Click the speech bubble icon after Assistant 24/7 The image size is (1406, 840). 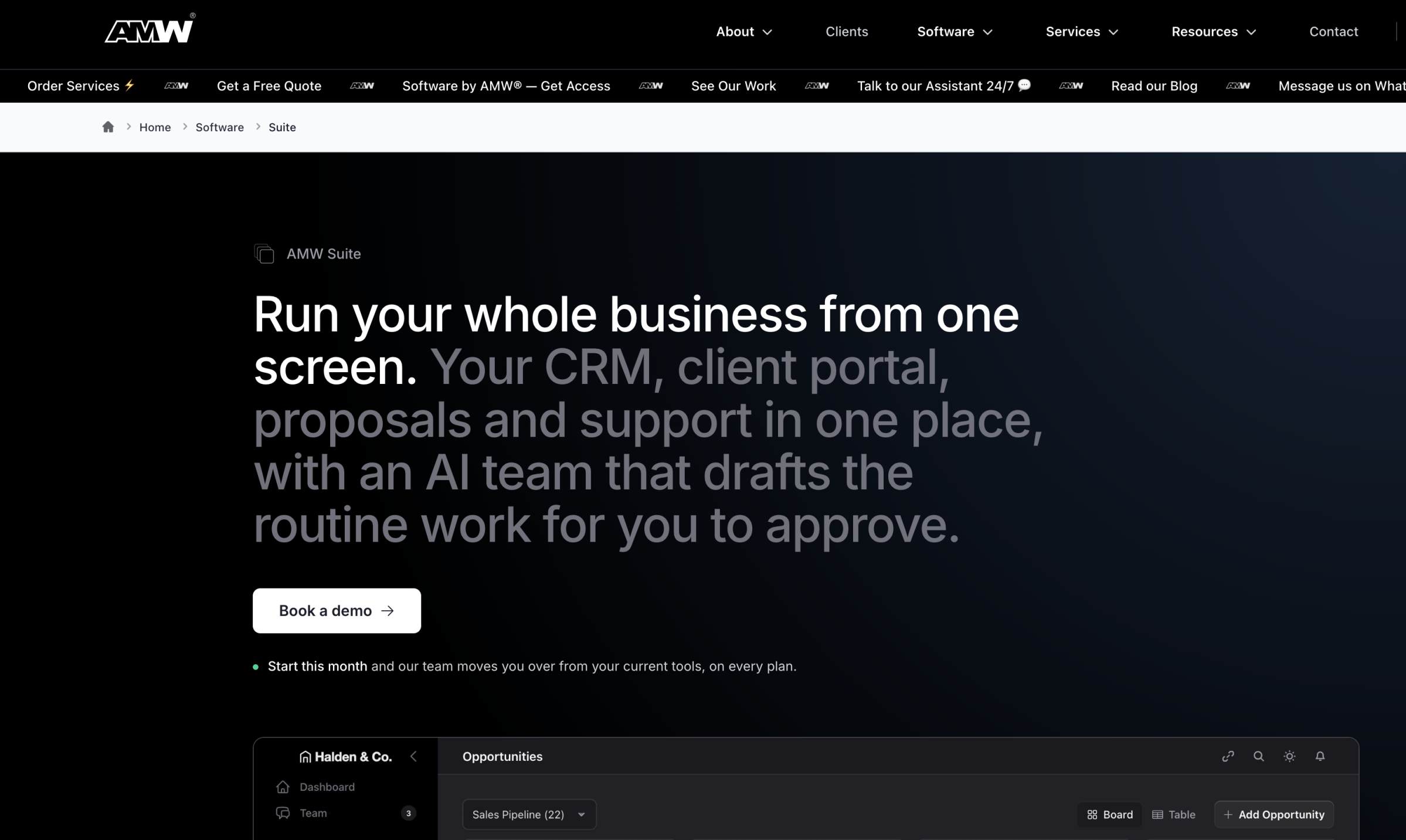click(1024, 86)
